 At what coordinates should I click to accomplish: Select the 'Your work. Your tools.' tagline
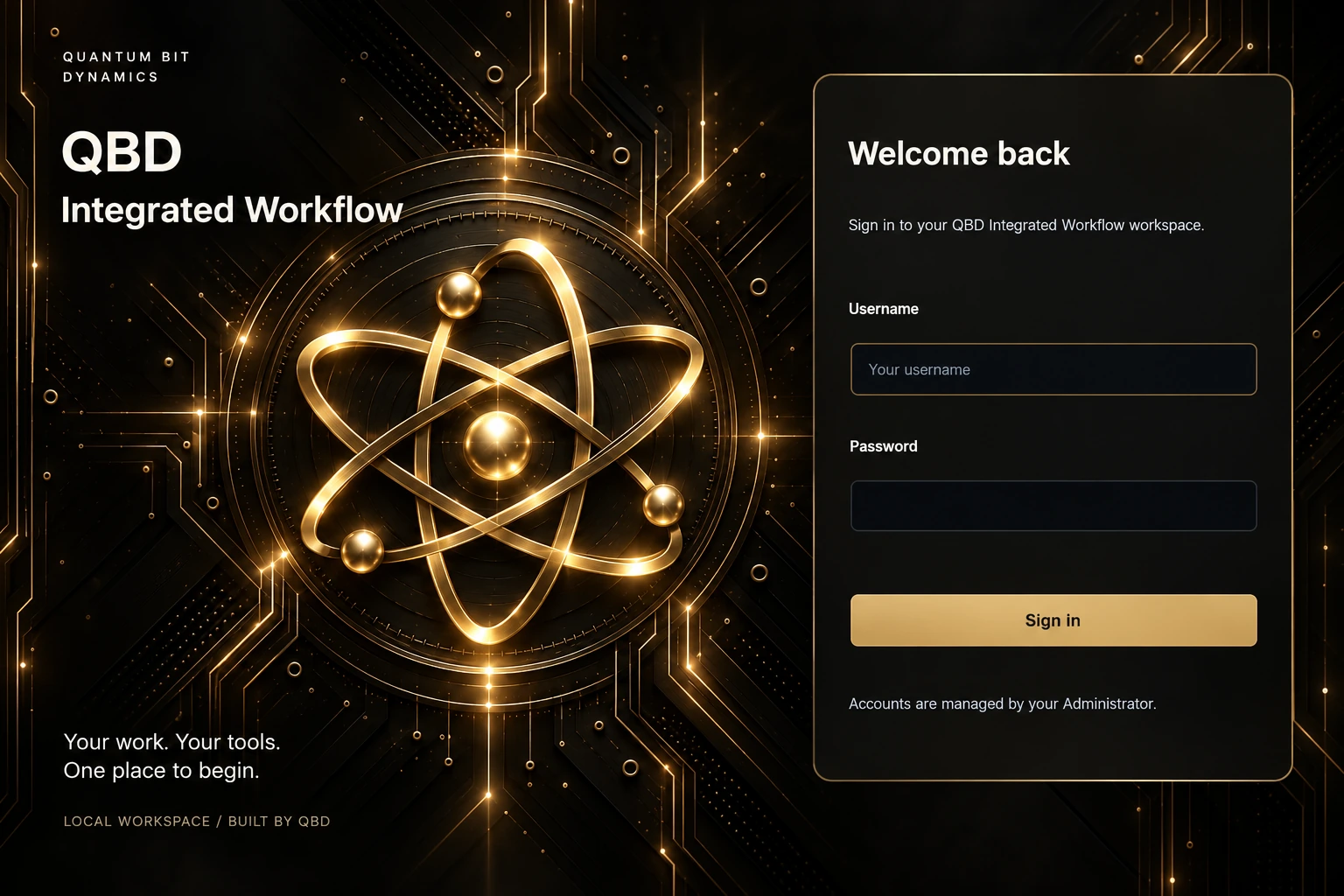171,742
